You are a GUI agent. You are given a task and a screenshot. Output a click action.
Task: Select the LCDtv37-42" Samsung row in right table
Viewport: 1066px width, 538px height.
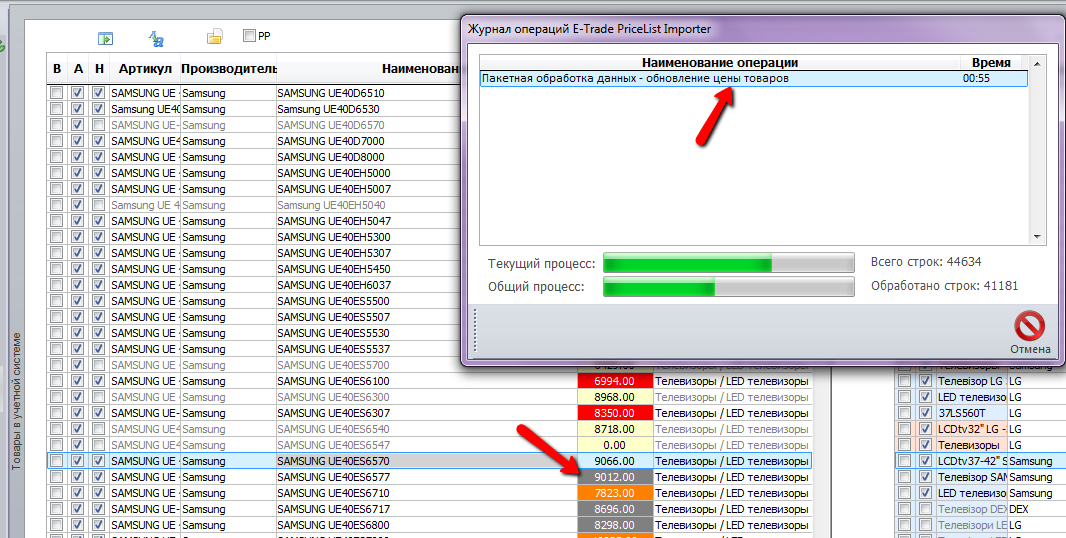(x=980, y=461)
